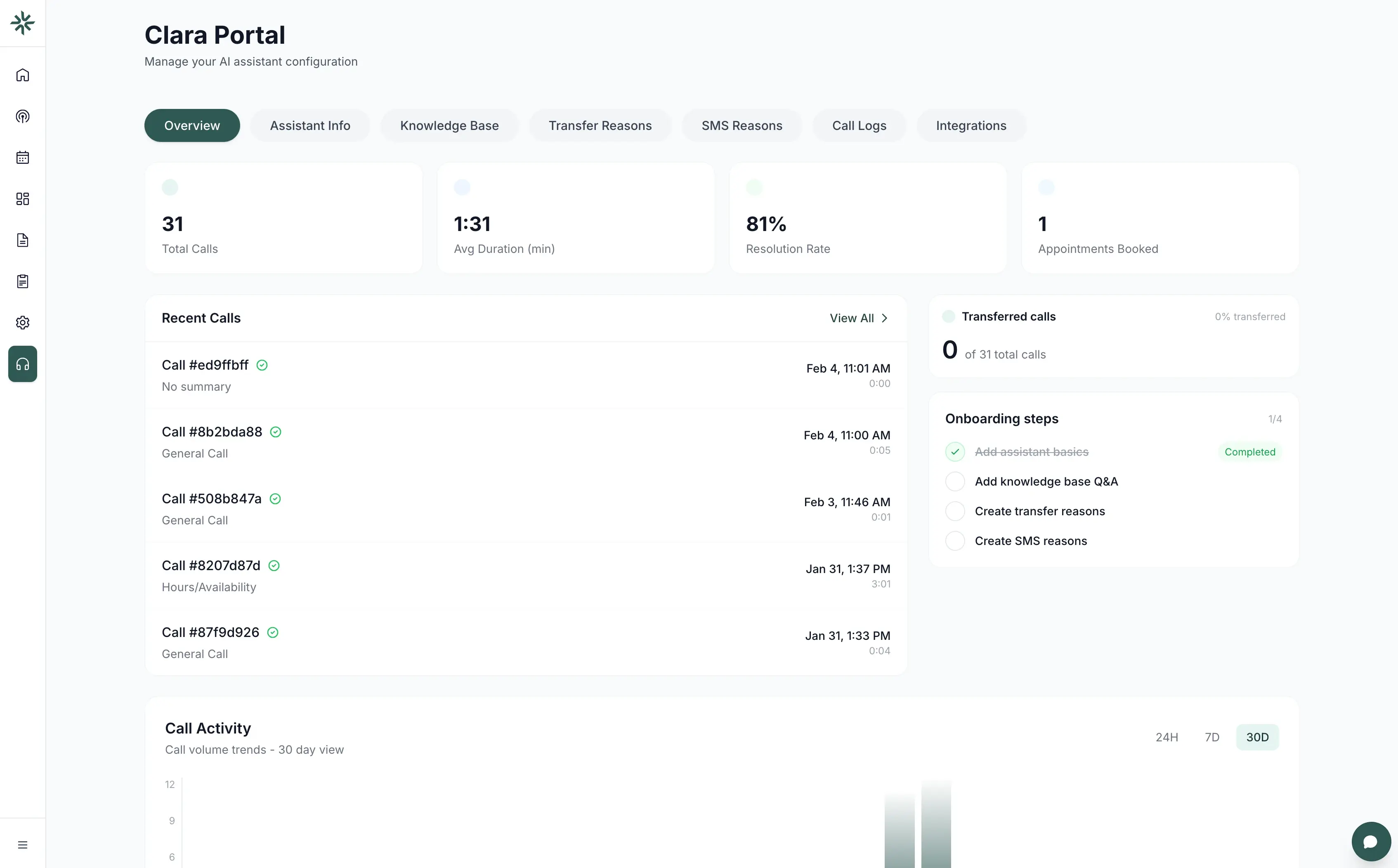
Task: Select the 7D call activity range
Action: [1212, 737]
